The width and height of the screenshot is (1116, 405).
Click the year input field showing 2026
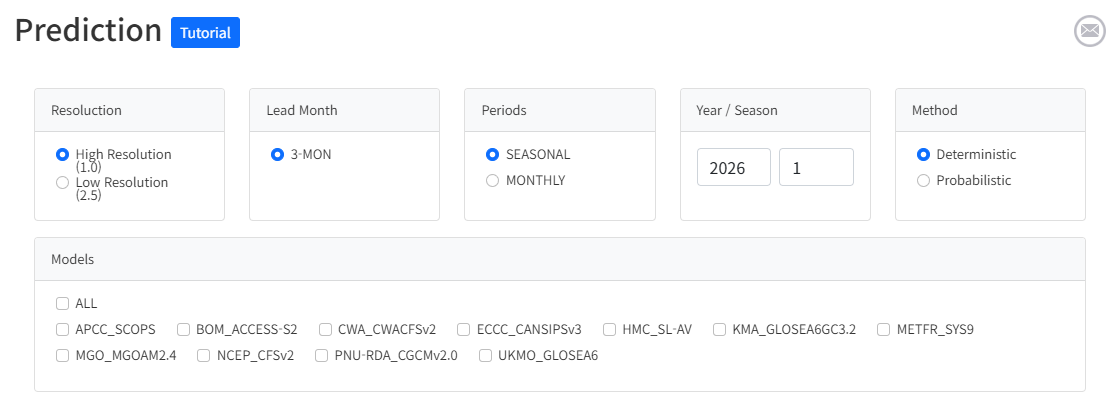click(734, 167)
